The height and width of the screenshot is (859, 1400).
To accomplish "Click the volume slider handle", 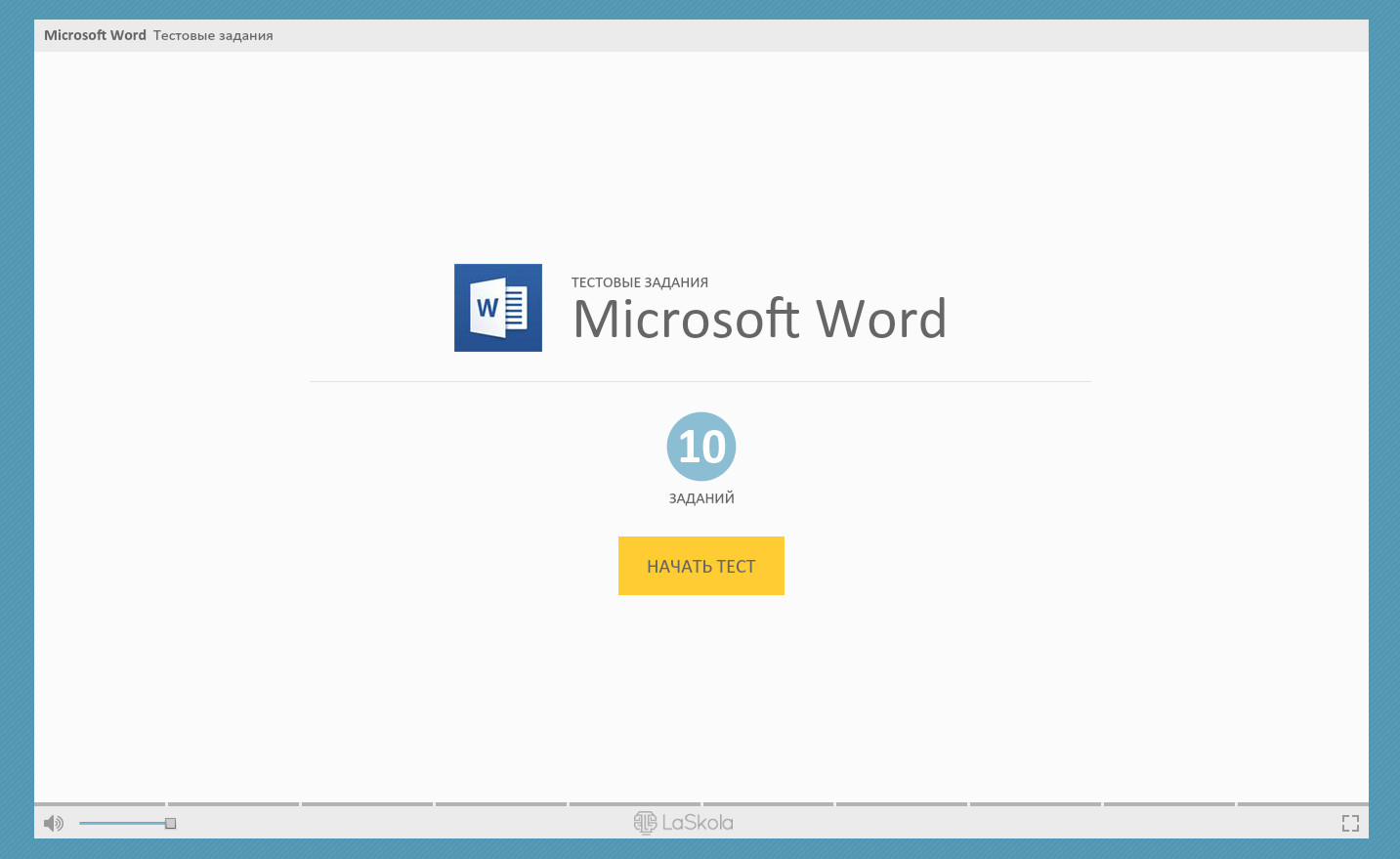I will point(170,823).
